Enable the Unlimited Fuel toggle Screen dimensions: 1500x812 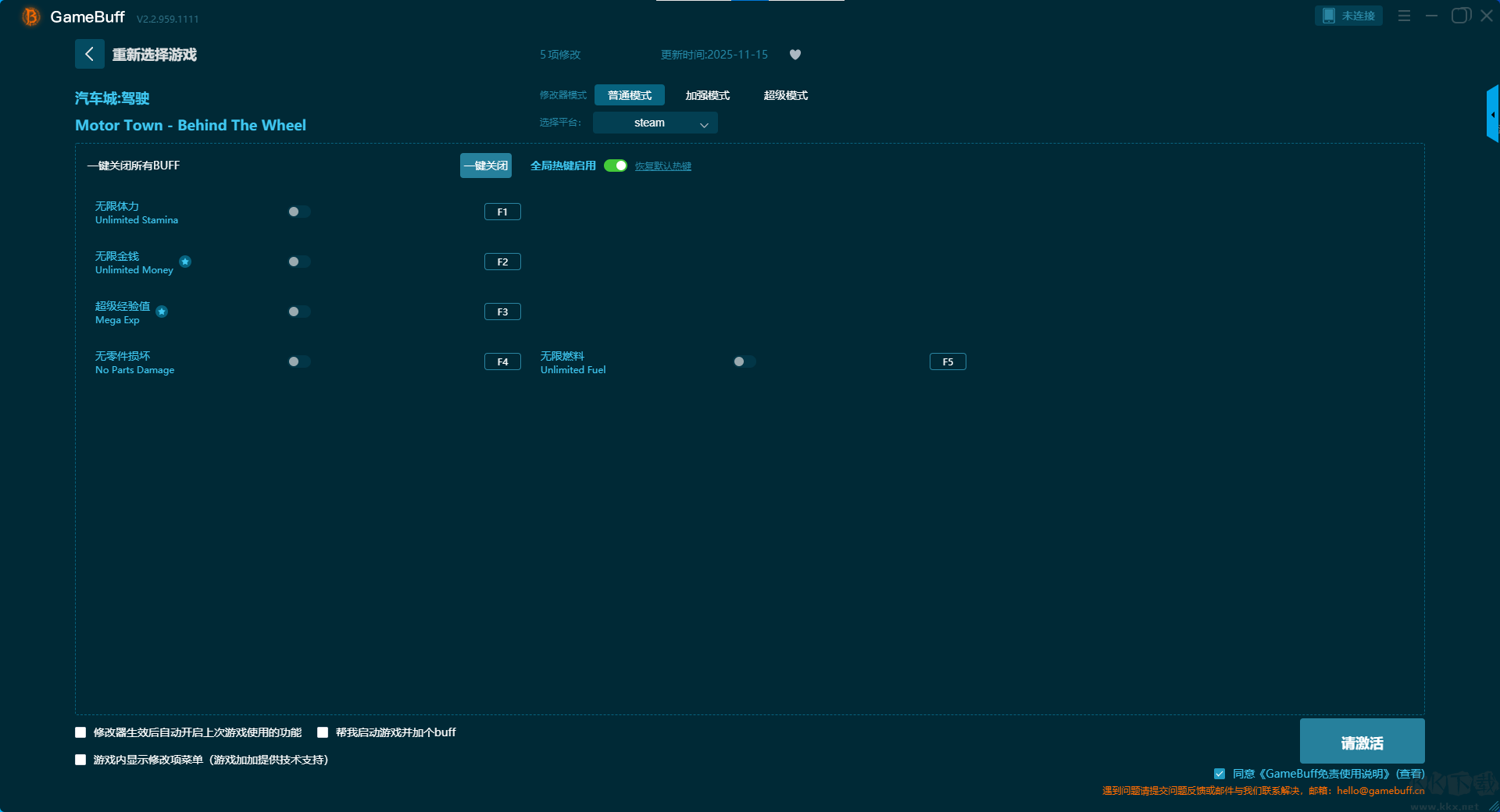744,361
